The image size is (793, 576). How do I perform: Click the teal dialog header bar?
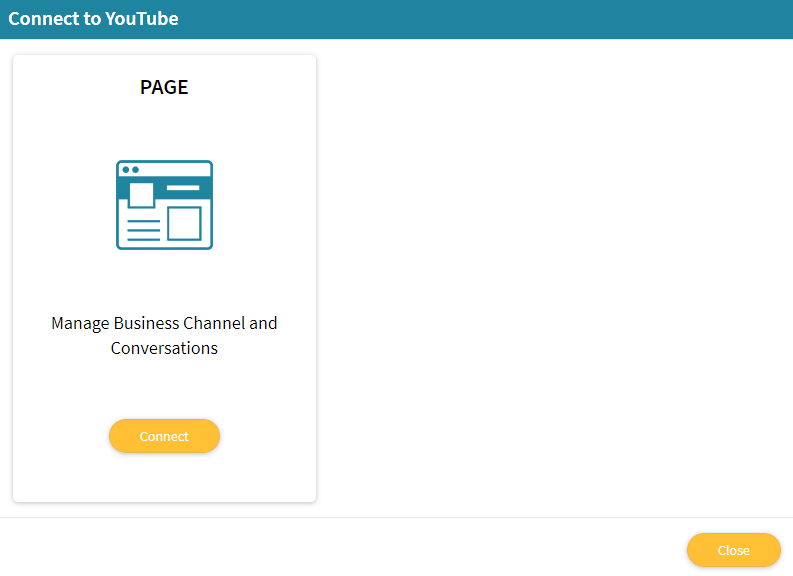396,19
